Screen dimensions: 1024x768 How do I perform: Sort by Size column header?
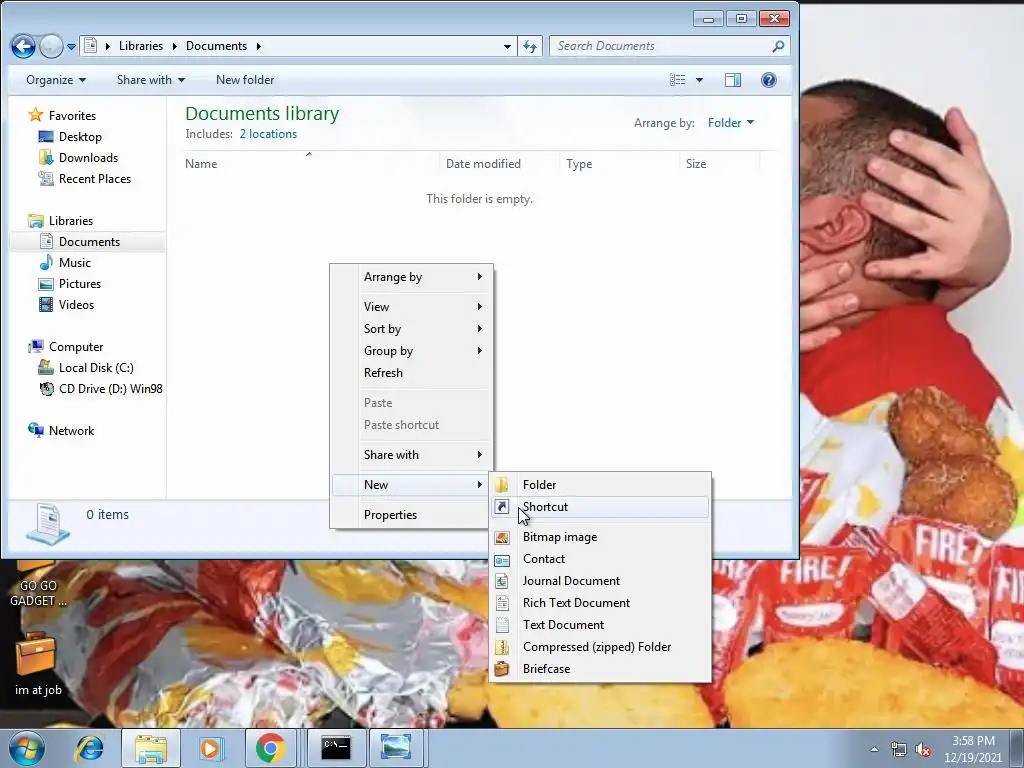720,163
